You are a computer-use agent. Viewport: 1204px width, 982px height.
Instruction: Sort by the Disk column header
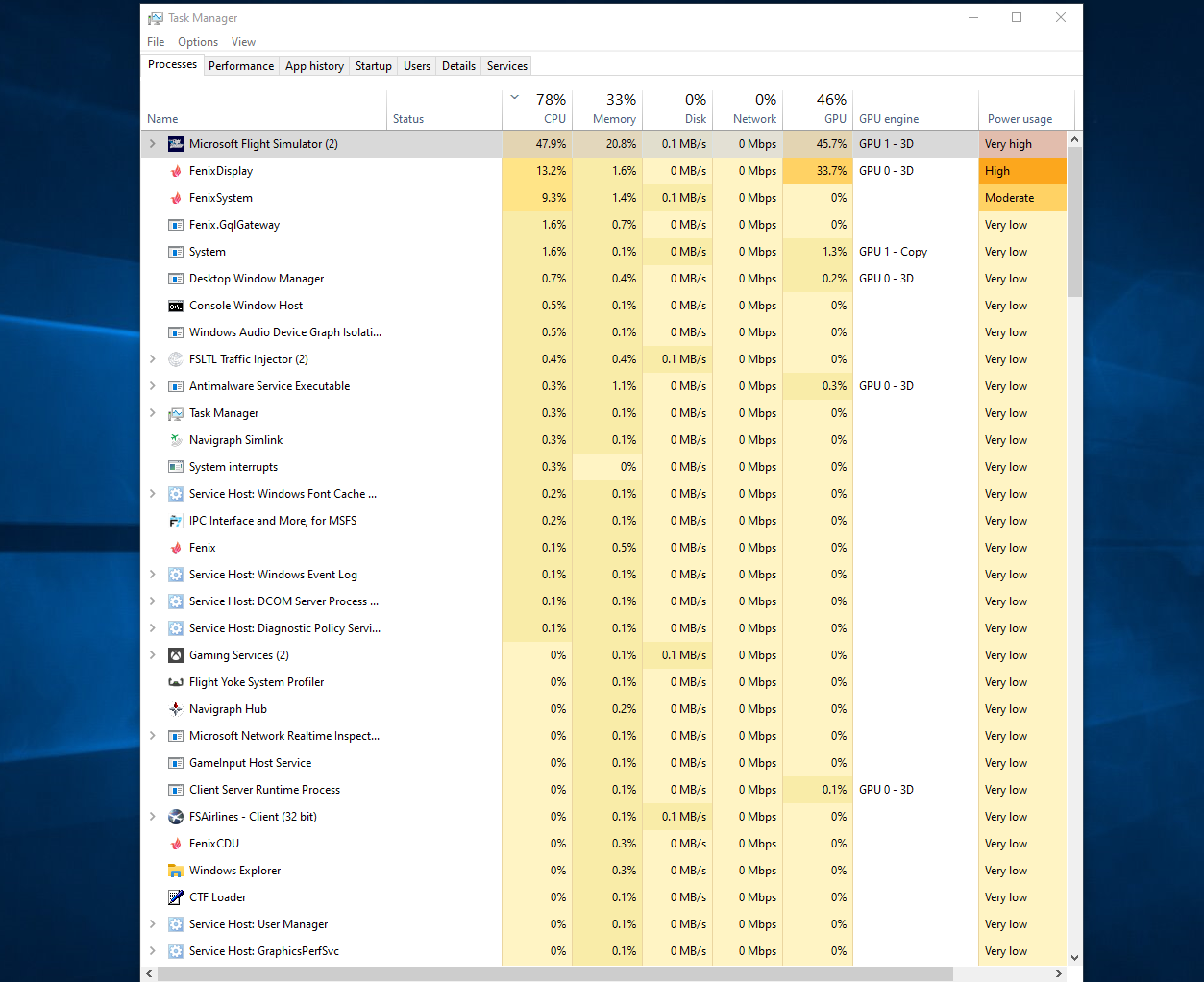coord(677,110)
